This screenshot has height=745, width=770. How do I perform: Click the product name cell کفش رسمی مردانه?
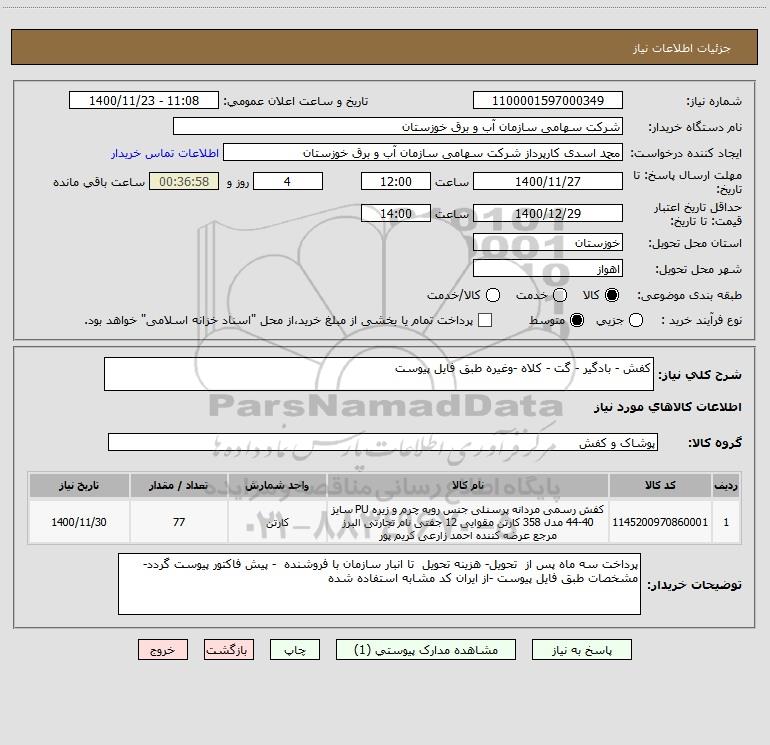tap(468, 522)
